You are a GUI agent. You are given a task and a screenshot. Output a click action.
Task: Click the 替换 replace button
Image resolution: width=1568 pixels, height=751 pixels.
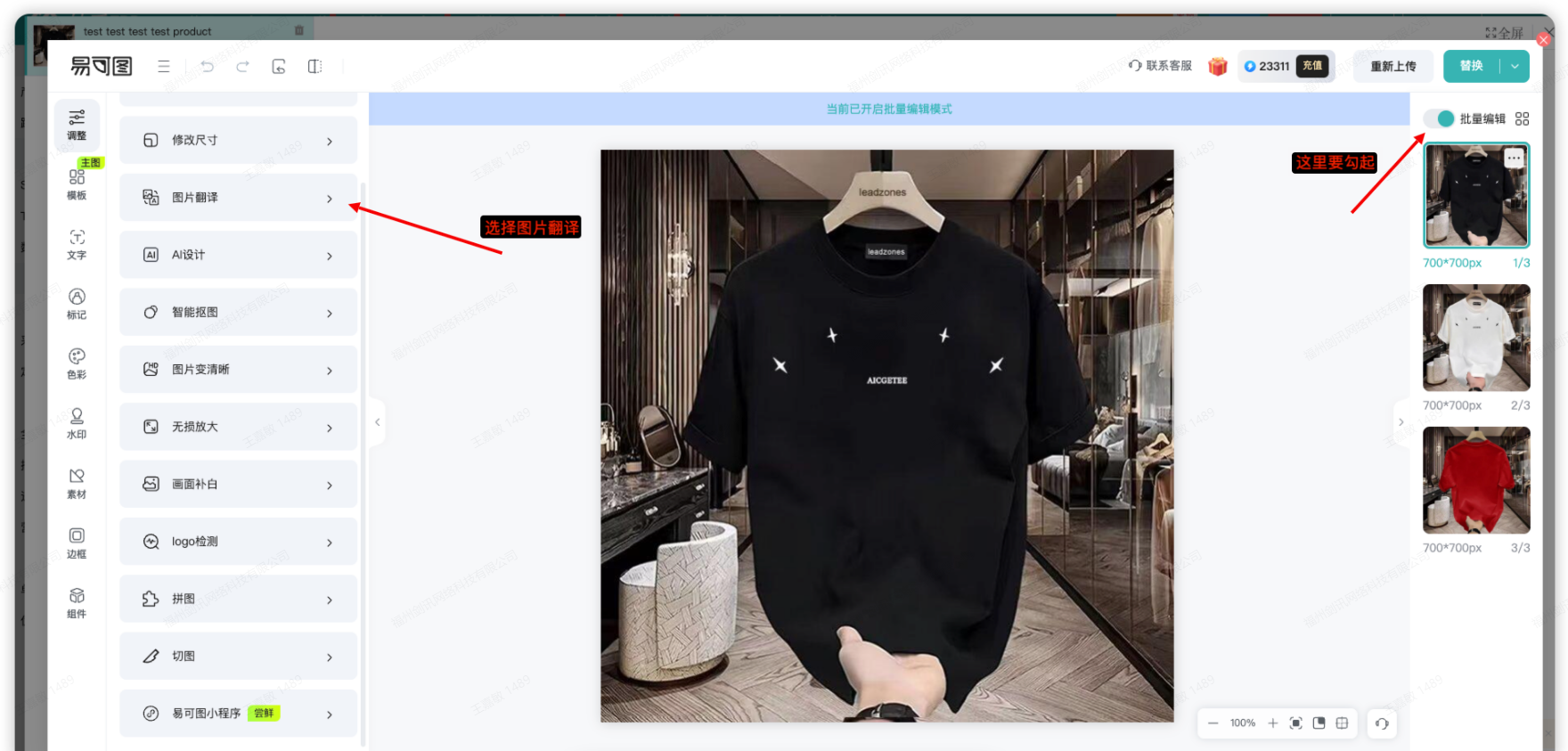1472,66
